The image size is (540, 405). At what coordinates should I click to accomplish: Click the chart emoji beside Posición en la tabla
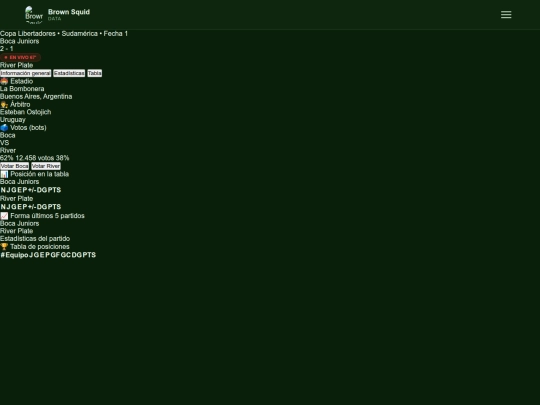(x=4, y=174)
